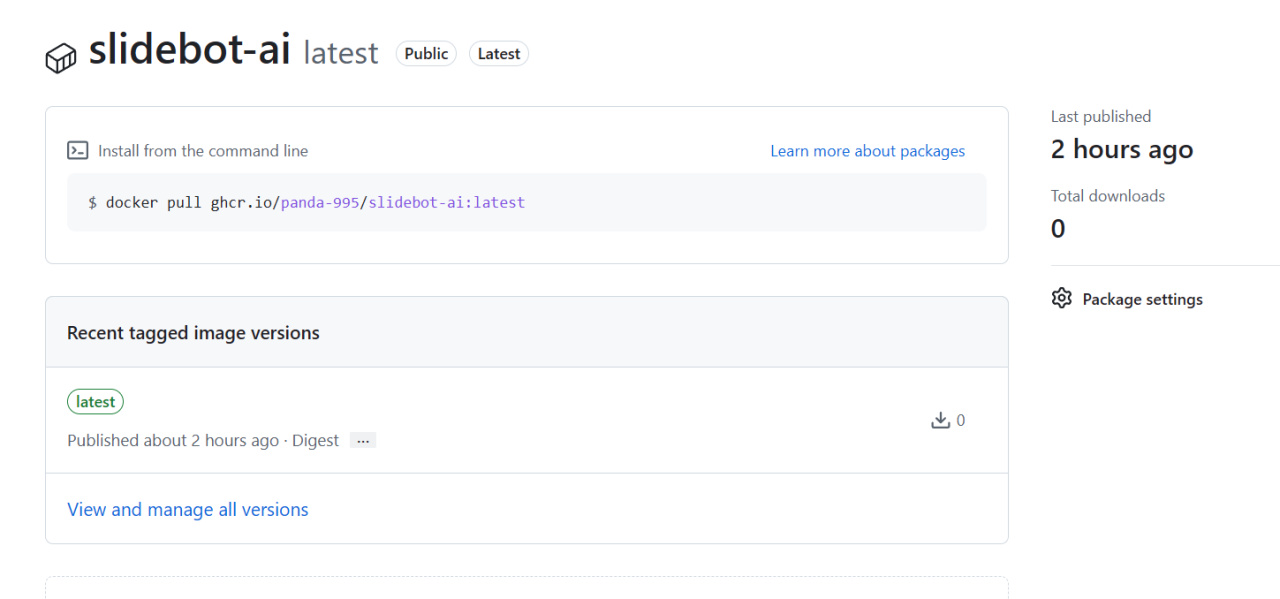Image resolution: width=1280 pixels, height=599 pixels.
Task: Click panda-995 in the docker command
Action: pyautogui.click(x=320, y=202)
